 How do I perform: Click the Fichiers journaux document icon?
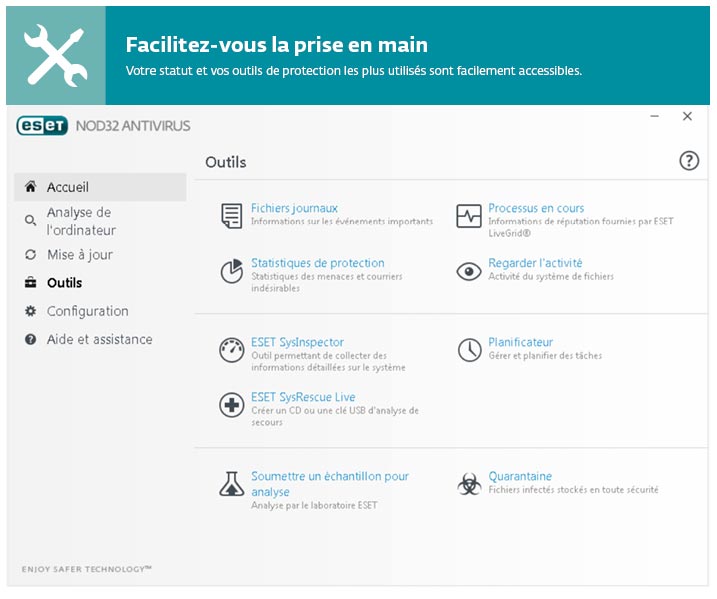tap(231, 215)
